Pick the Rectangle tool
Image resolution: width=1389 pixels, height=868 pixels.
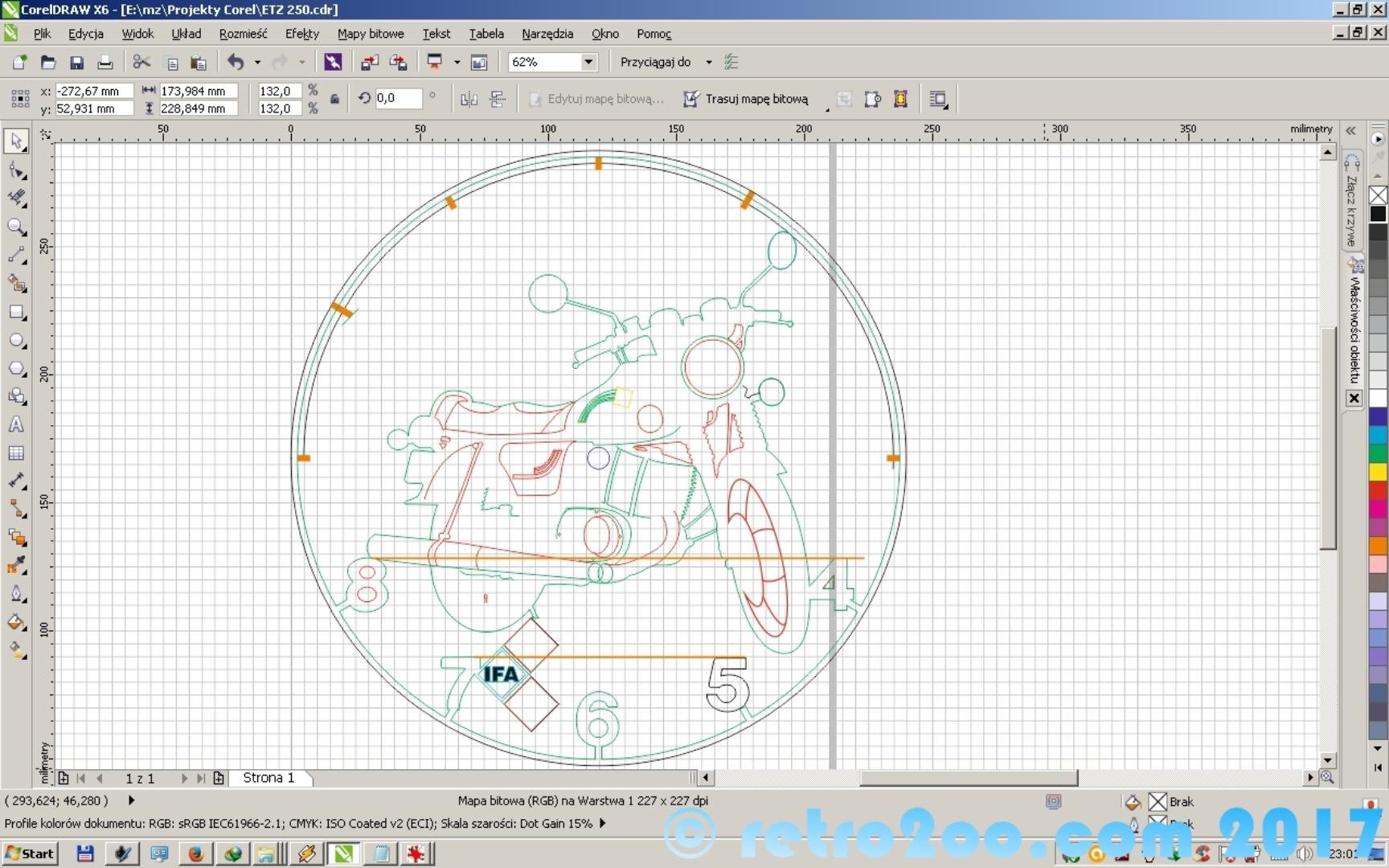15,313
